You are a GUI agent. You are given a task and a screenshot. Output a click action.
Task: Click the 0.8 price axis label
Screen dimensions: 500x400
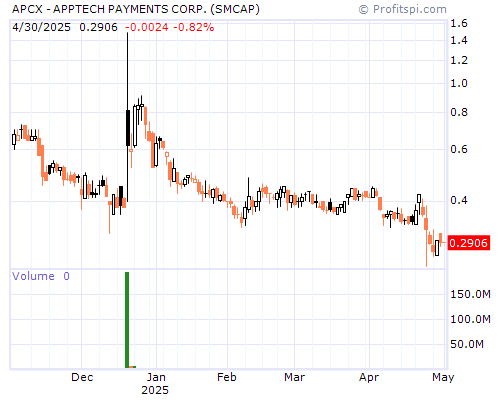tap(459, 112)
